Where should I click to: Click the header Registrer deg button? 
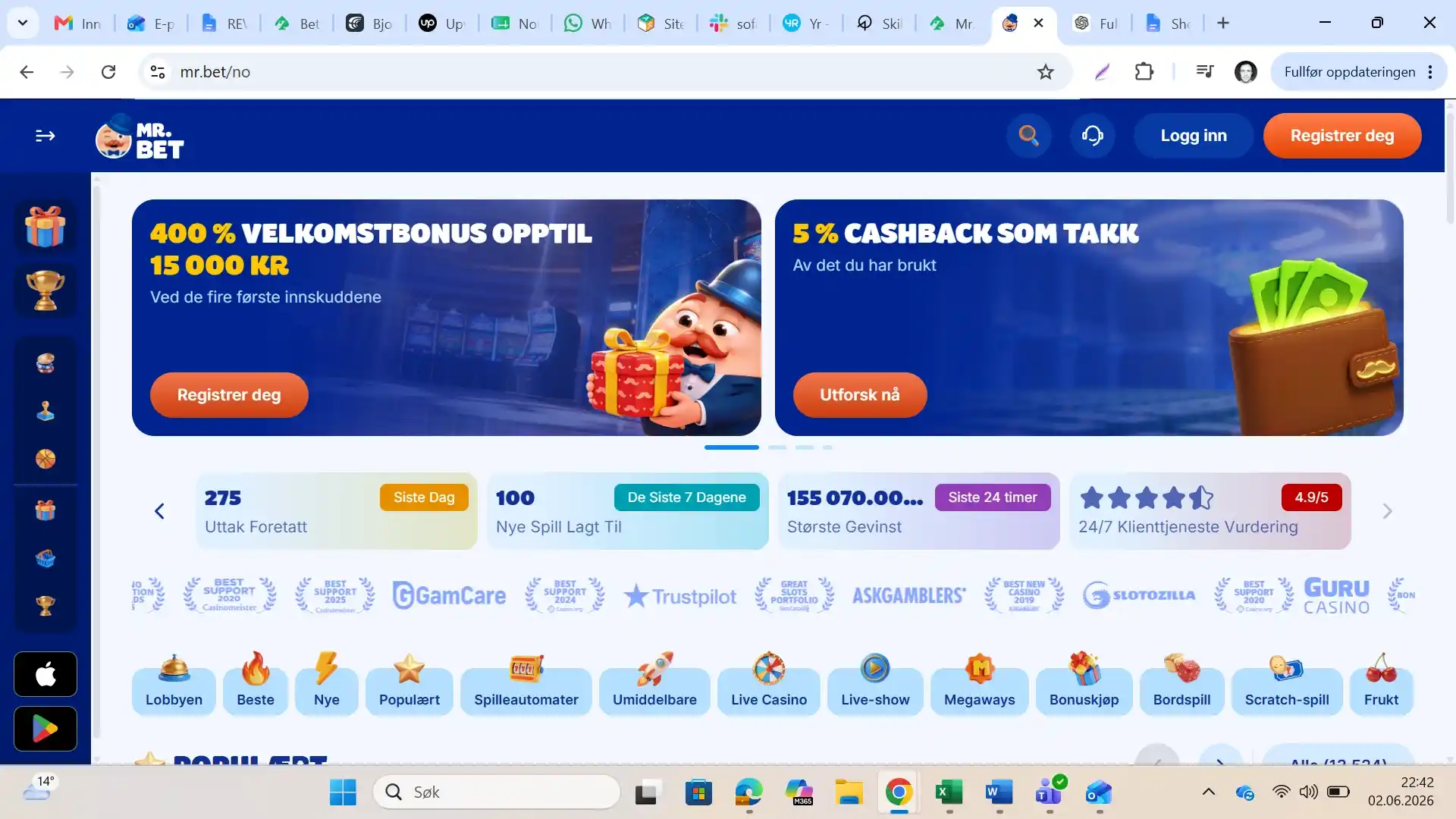pos(1342,136)
